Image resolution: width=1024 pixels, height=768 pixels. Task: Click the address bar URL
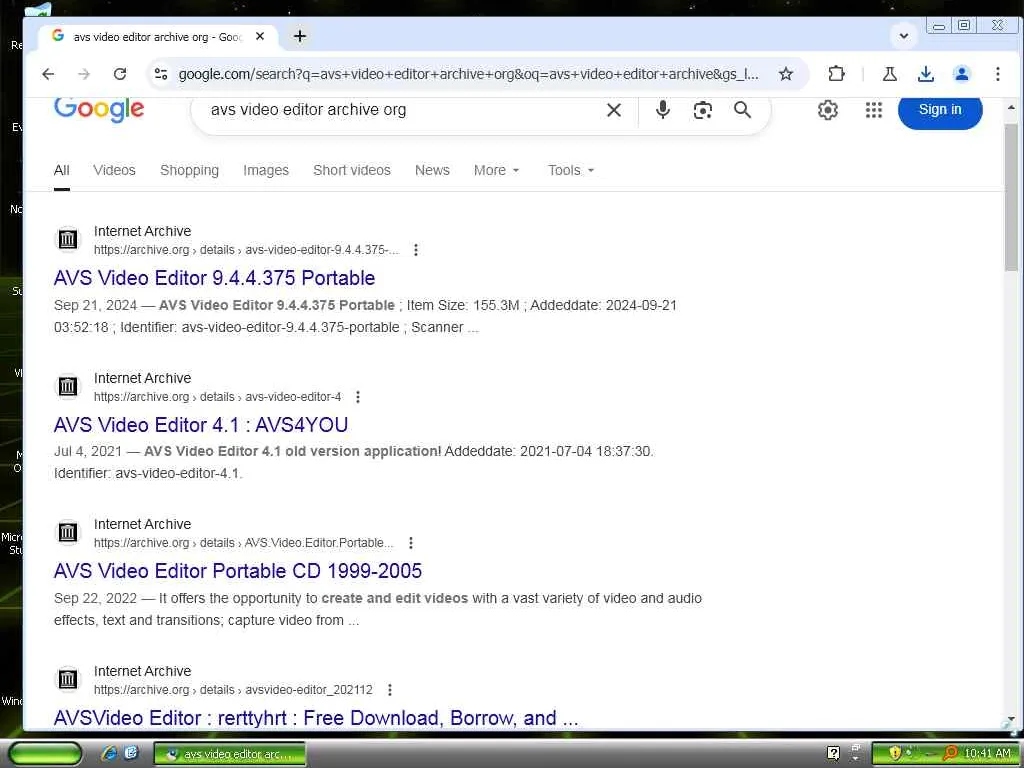click(468, 74)
